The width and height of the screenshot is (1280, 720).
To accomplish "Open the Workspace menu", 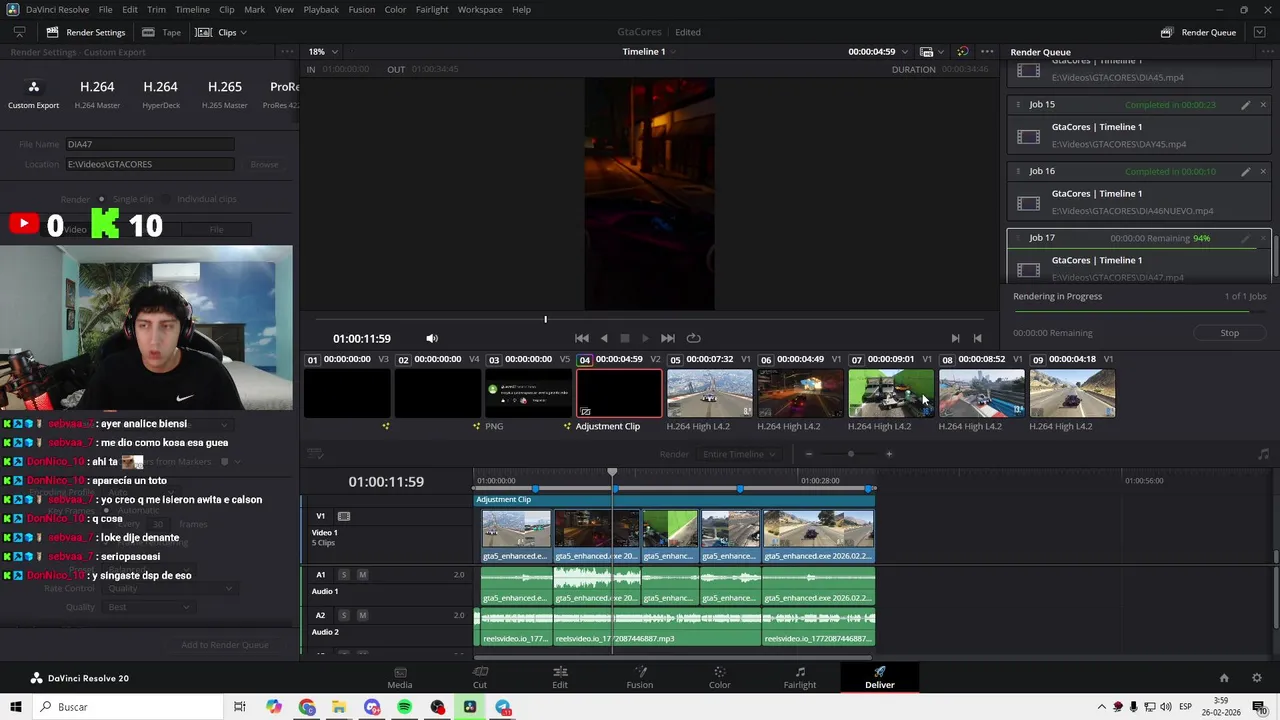I will tap(480, 9).
